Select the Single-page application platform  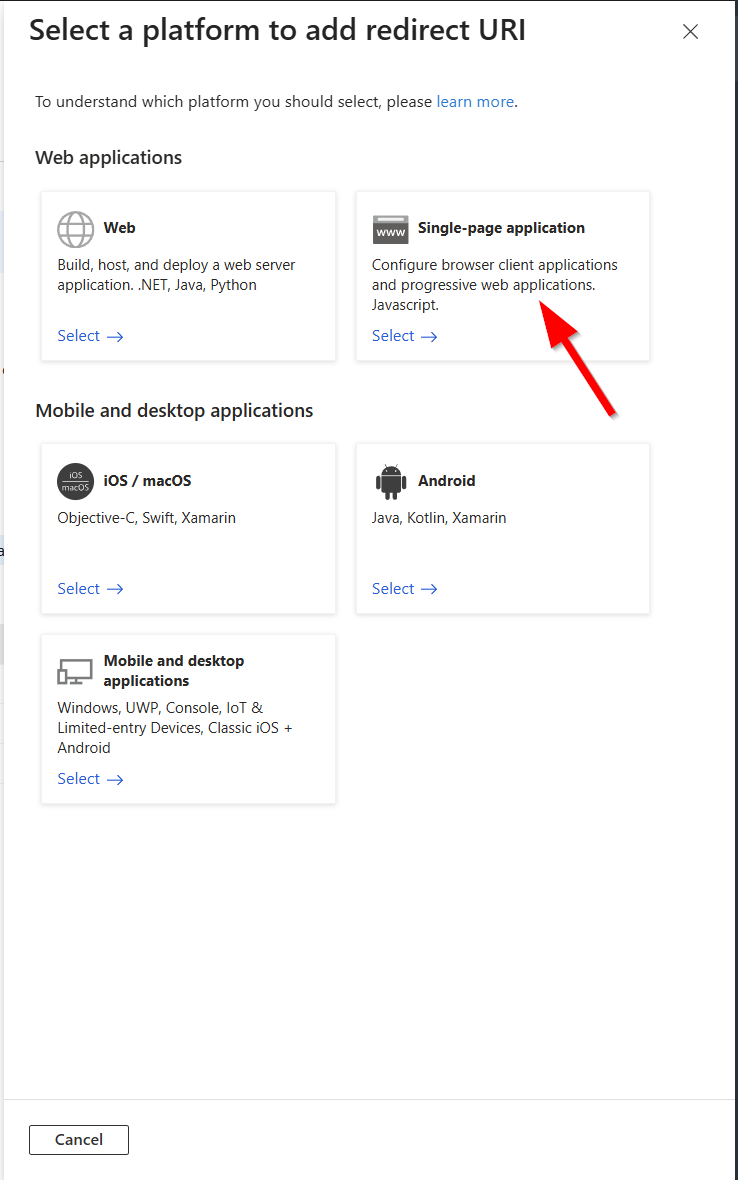point(405,336)
